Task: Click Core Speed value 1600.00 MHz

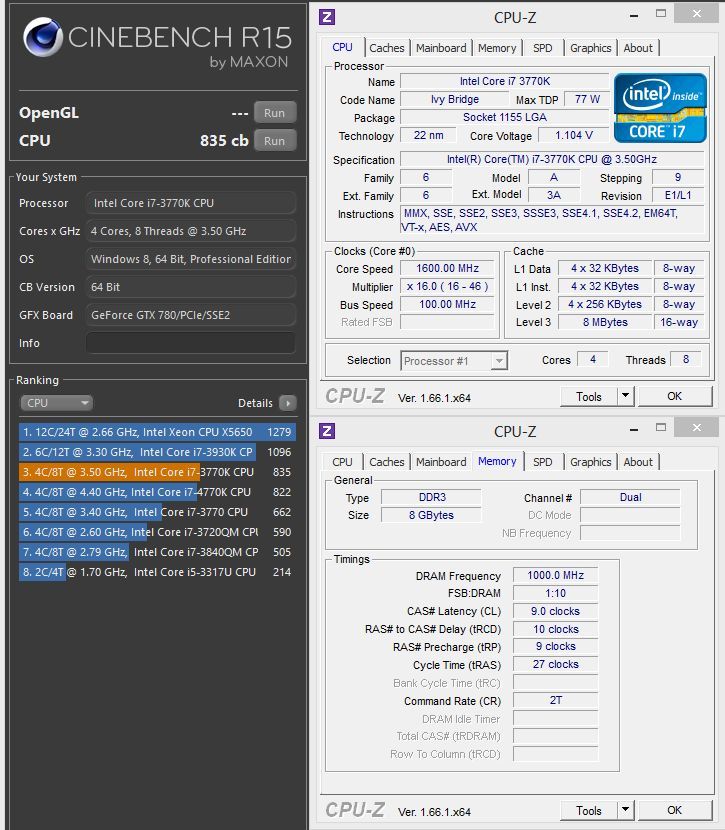Action: (447, 268)
